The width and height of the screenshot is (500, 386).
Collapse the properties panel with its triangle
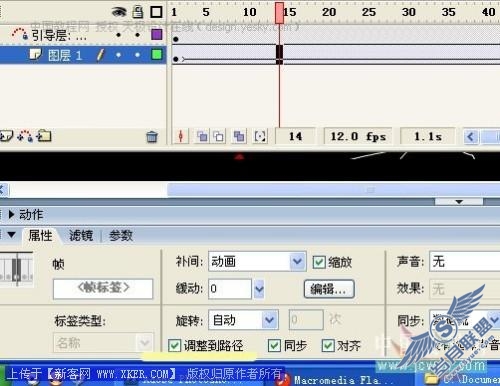pyautogui.click(x=11, y=235)
